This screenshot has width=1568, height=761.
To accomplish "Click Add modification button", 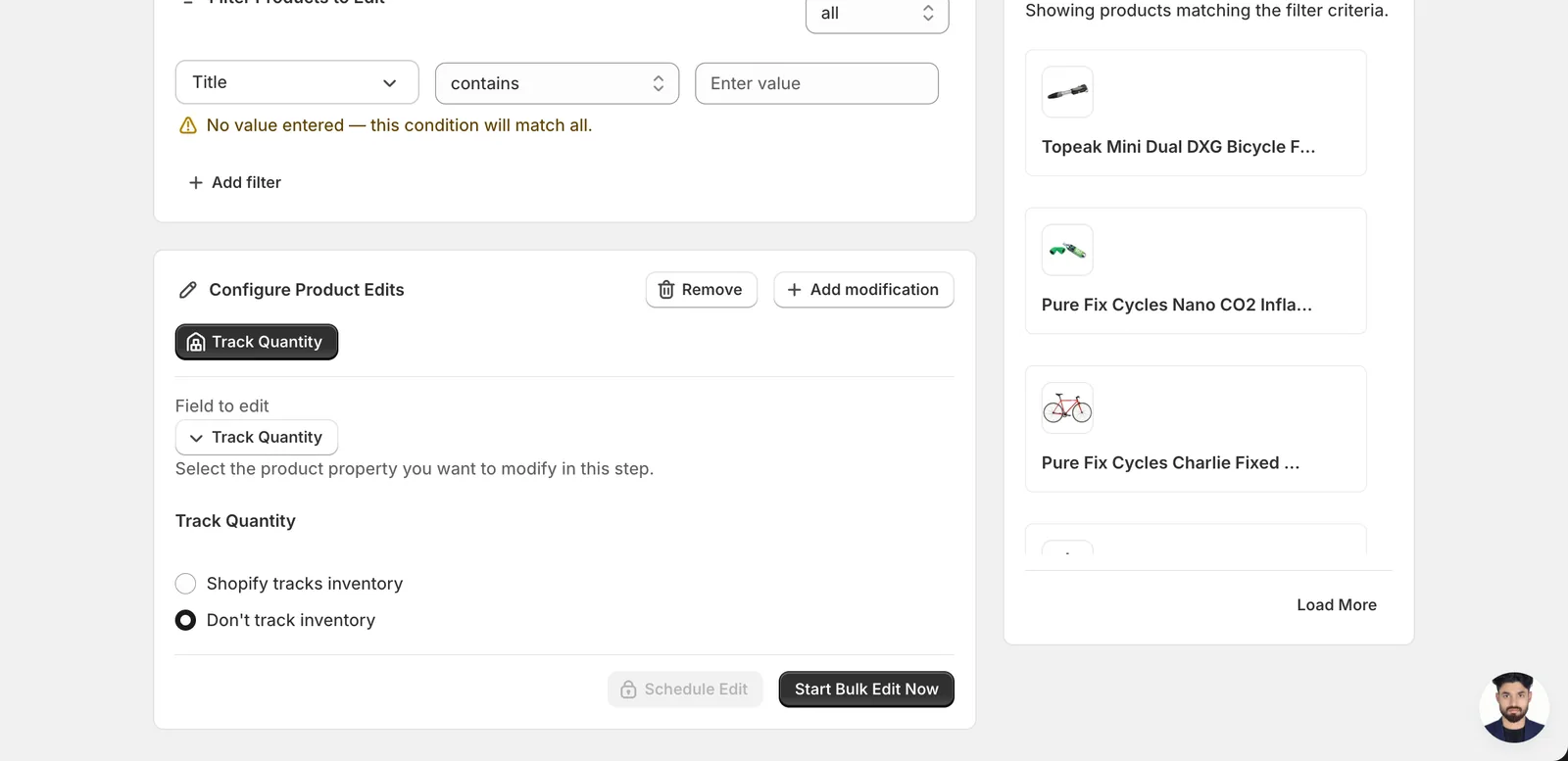I will [863, 290].
